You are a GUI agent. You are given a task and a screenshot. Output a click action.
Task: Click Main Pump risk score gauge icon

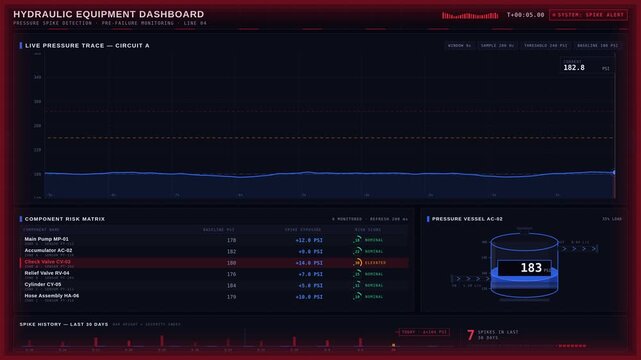(x=358, y=240)
